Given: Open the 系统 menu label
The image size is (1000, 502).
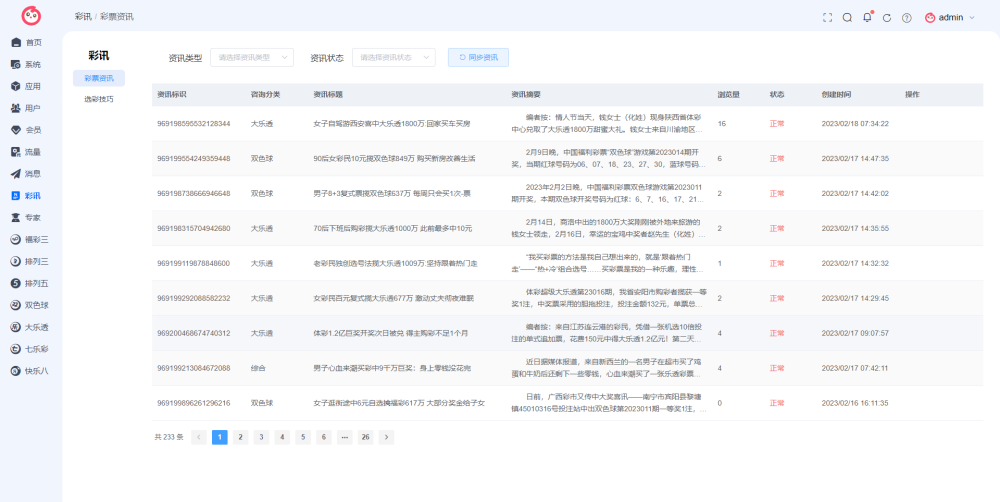Looking at the screenshot, I should click(x=33, y=64).
